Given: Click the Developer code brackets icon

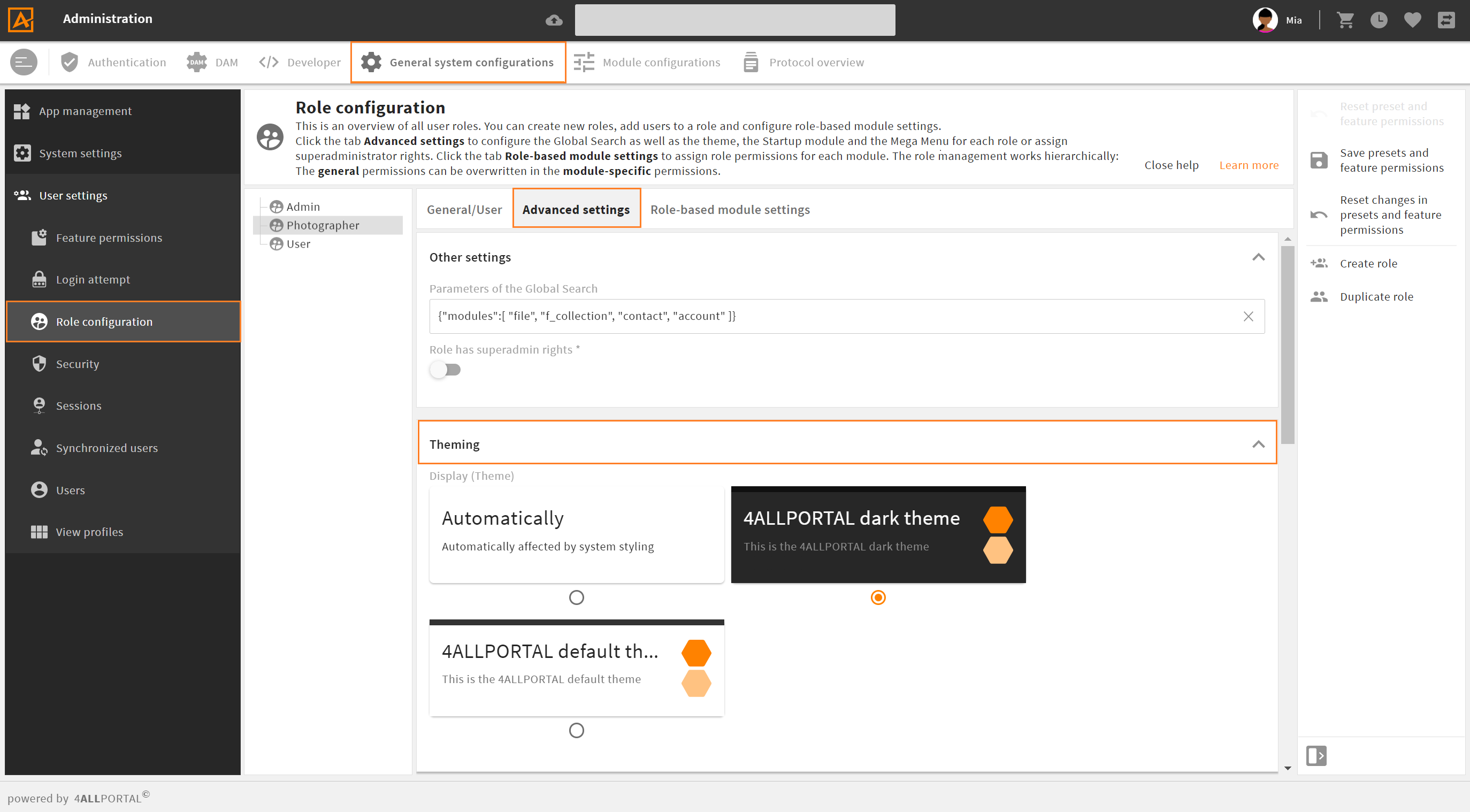Looking at the screenshot, I should coord(268,62).
